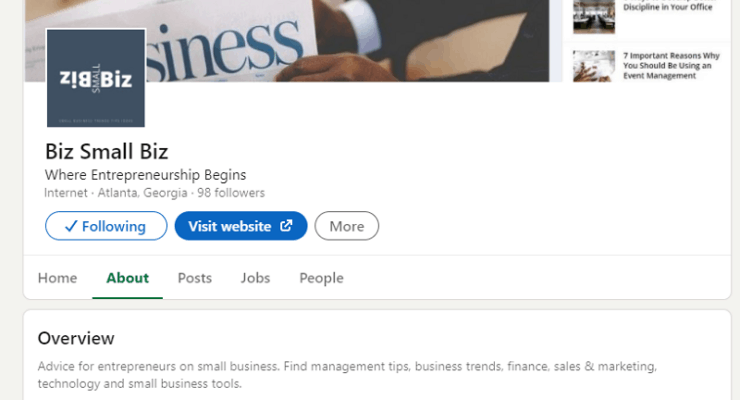This screenshot has height=400, width=740.
Task: Visit the company website
Action: pyautogui.click(x=241, y=226)
